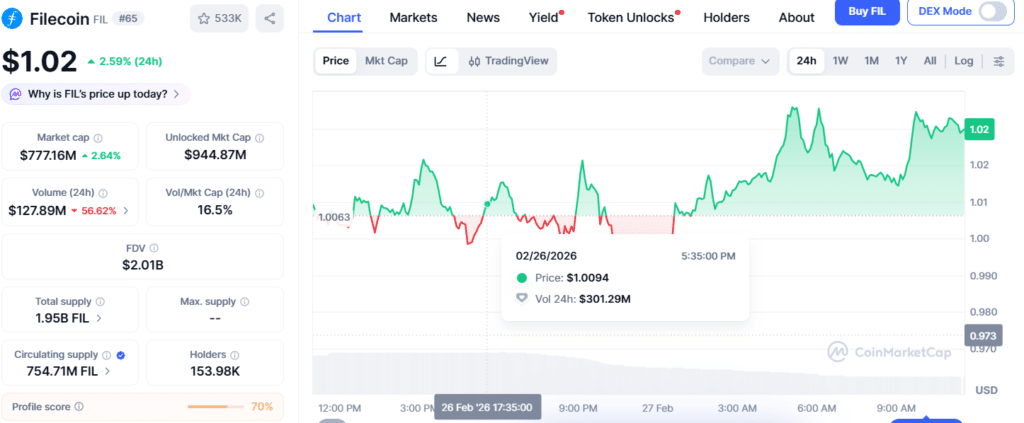The image size is (1024, 423).
Task: Click the Vol 24h $301.29M tooltip value
Action: pos(604,299)
